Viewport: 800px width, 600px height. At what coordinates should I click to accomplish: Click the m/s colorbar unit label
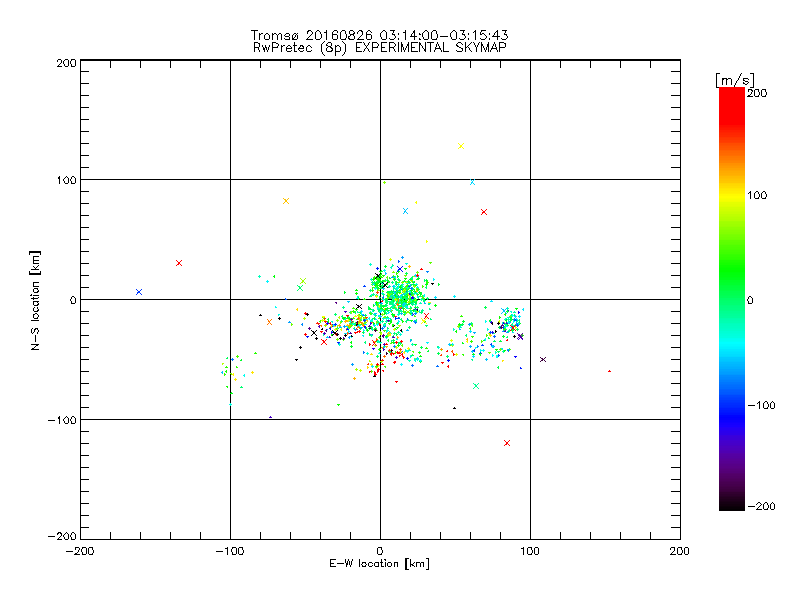735,80
